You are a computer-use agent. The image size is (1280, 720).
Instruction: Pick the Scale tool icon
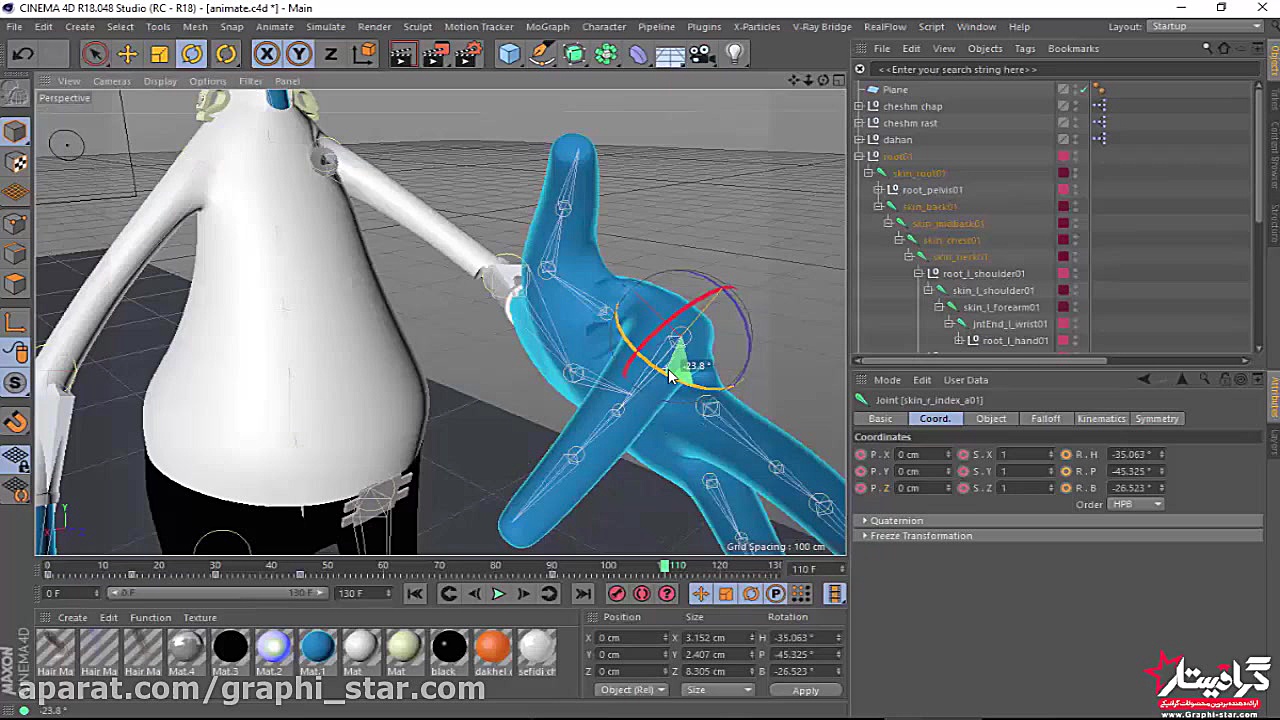coord(159,54)
